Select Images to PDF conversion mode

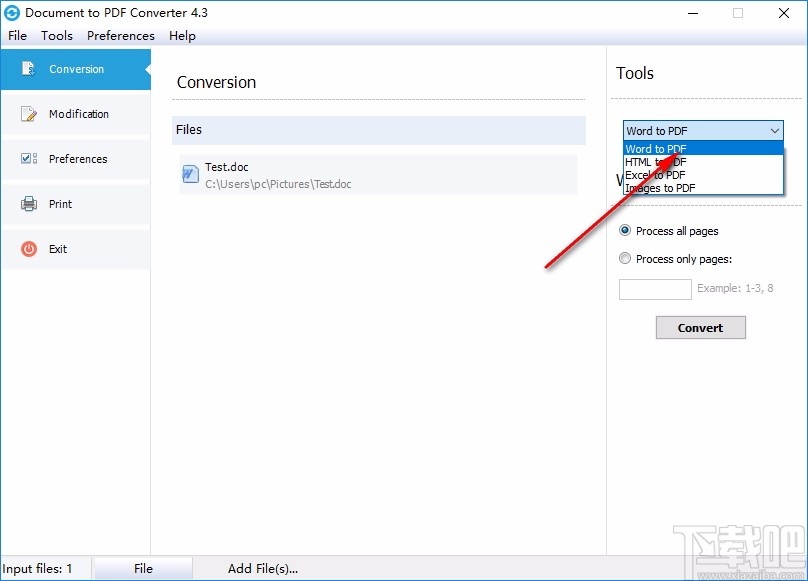659,187
